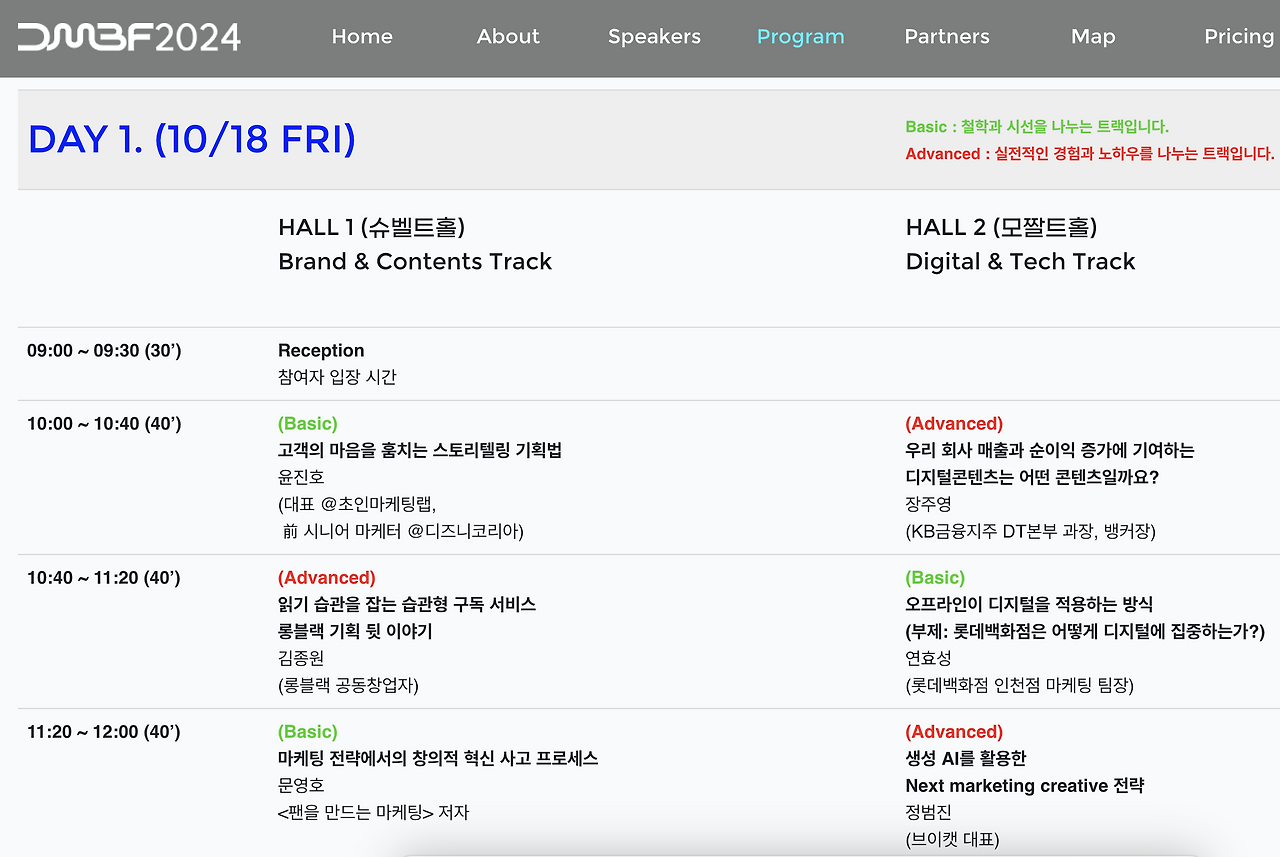Navigate to the Speakers section
The image size is (1280, 857).
click(654, 37)
